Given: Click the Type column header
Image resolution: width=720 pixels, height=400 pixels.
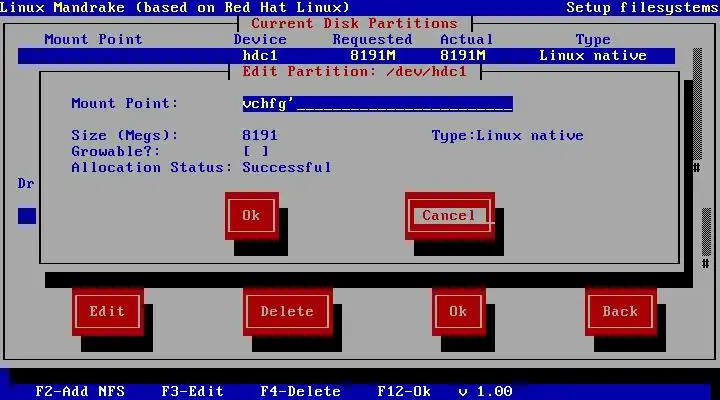Looking at the screenshot, I should click(593, 40).
